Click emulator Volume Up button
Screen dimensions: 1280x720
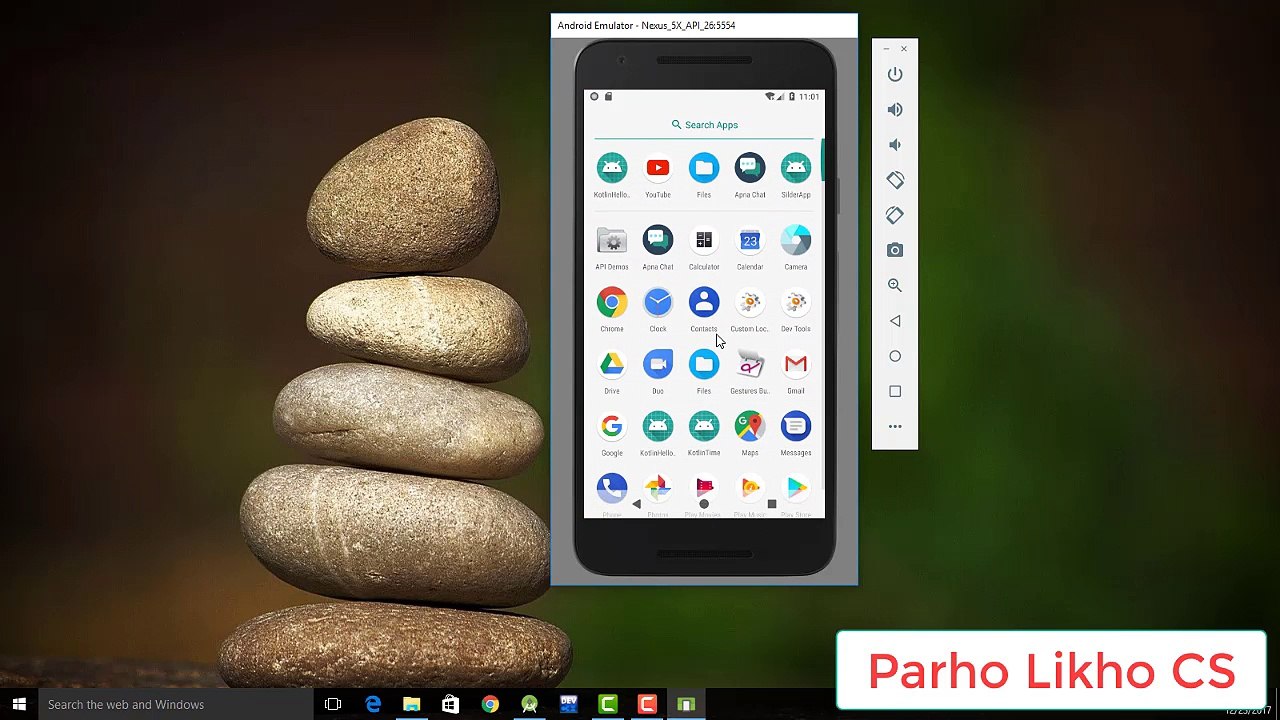click(895, 110)
